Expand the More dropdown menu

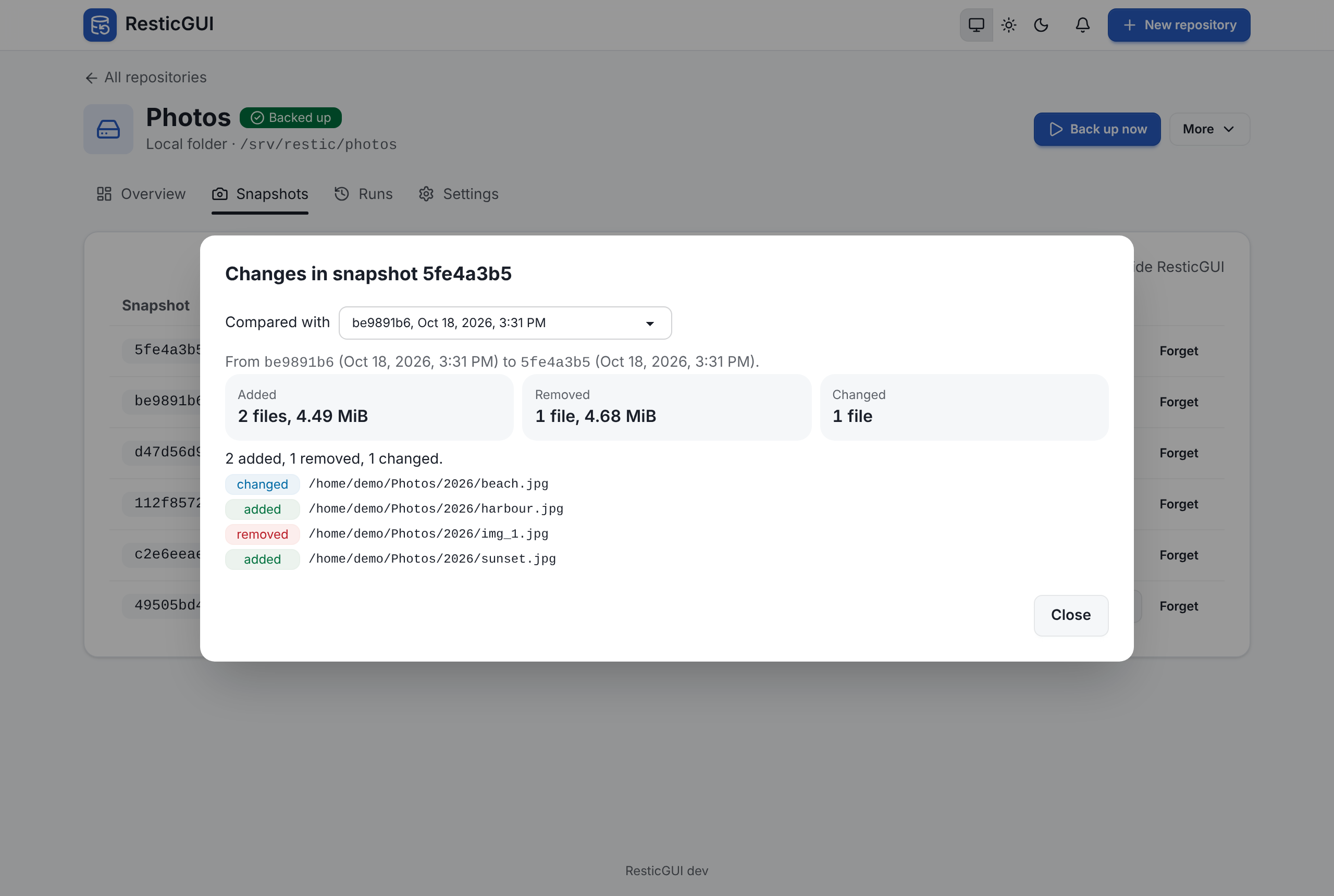[1209, 129]
